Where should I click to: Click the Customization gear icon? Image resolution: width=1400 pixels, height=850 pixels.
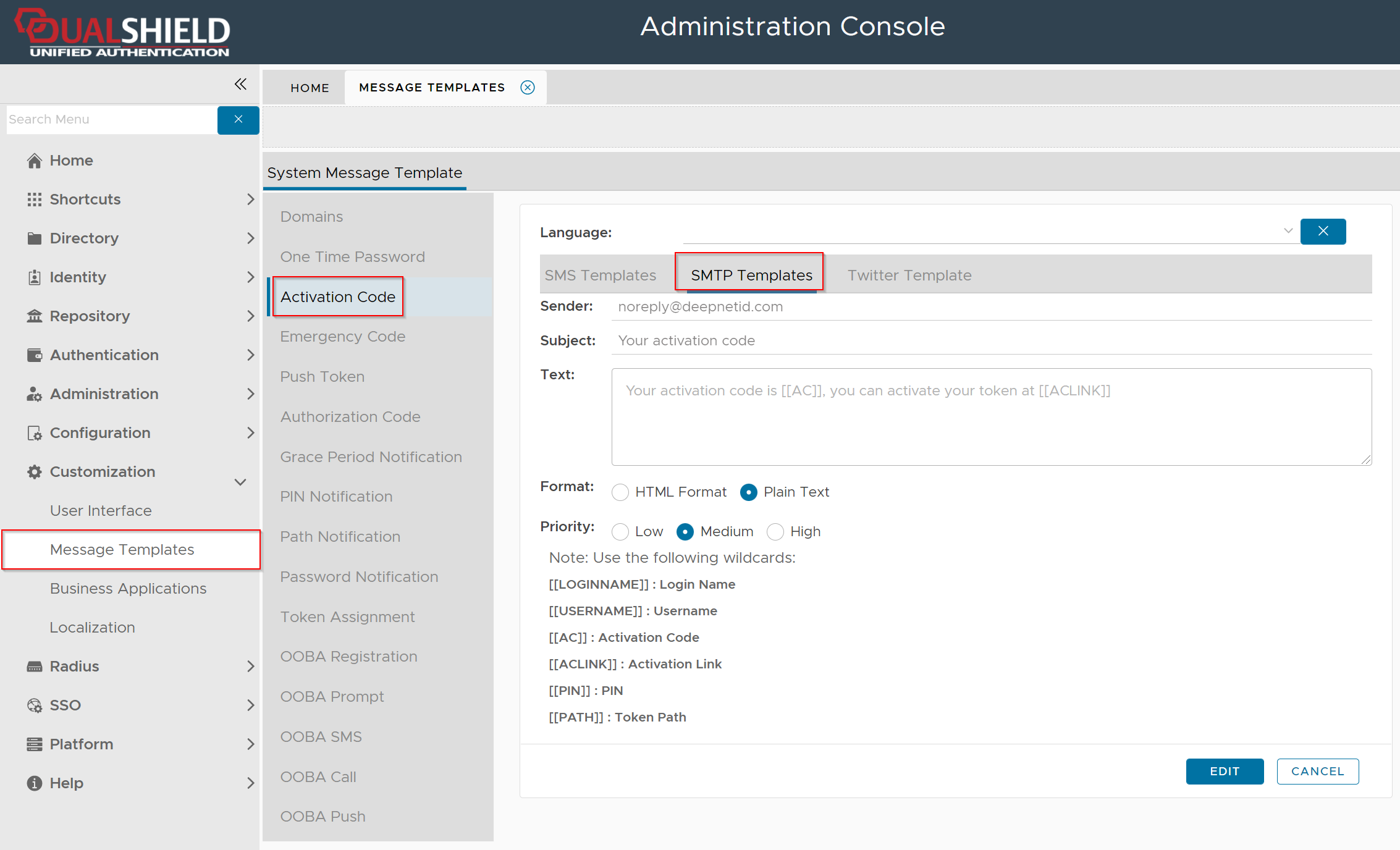pos(35,472)
